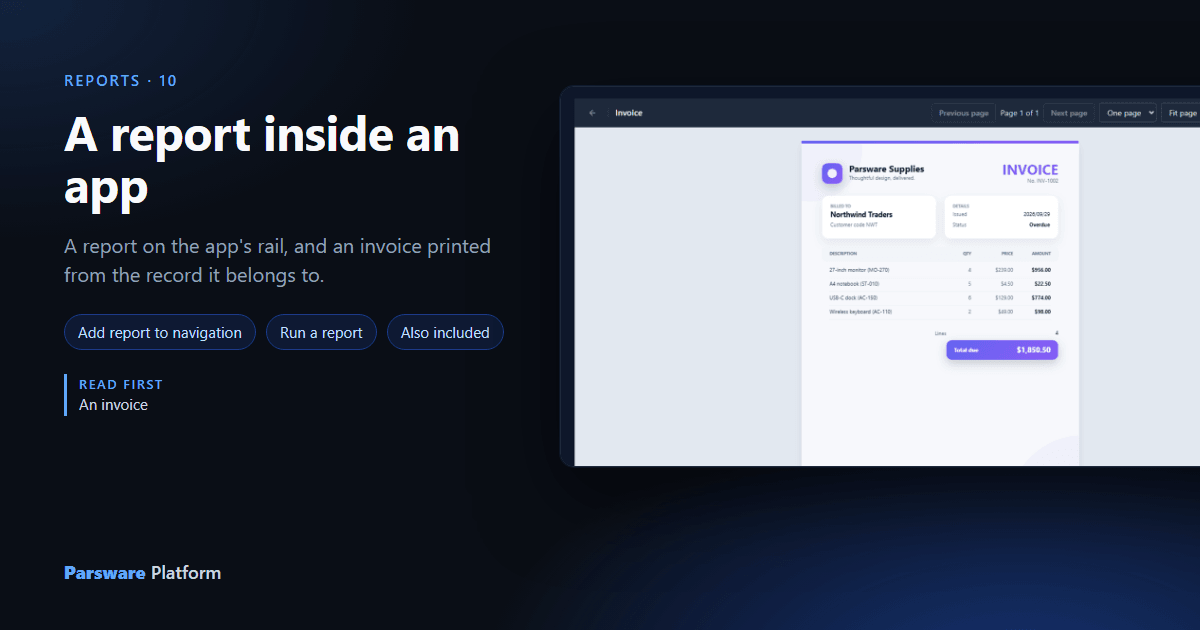Click the "A report inside an app" heading
This screenshot has width=1200, height=630.
tap(262, 160)
